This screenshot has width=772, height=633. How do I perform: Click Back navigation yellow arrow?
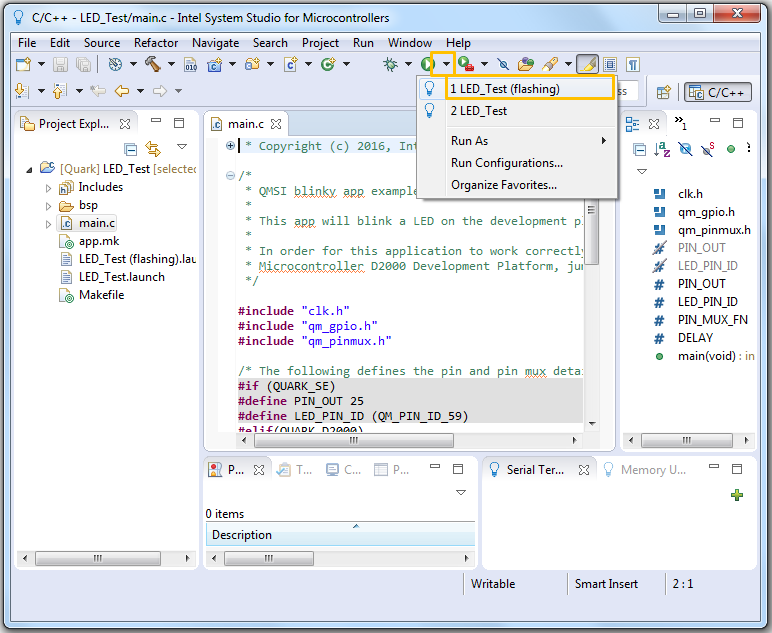pyautogui.click(x=122, y=91)
